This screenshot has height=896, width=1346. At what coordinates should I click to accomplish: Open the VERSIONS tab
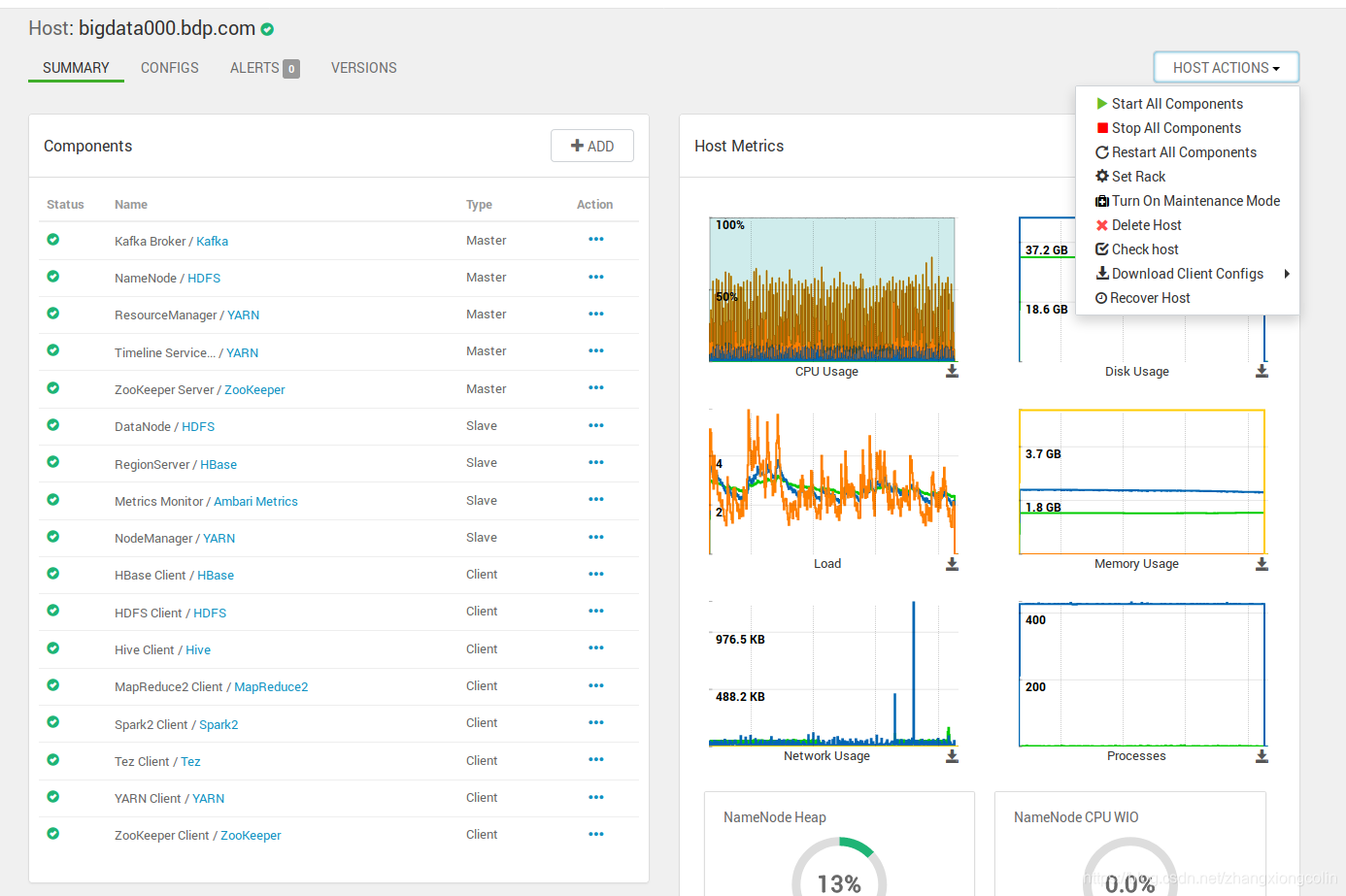tap(364, 68)
